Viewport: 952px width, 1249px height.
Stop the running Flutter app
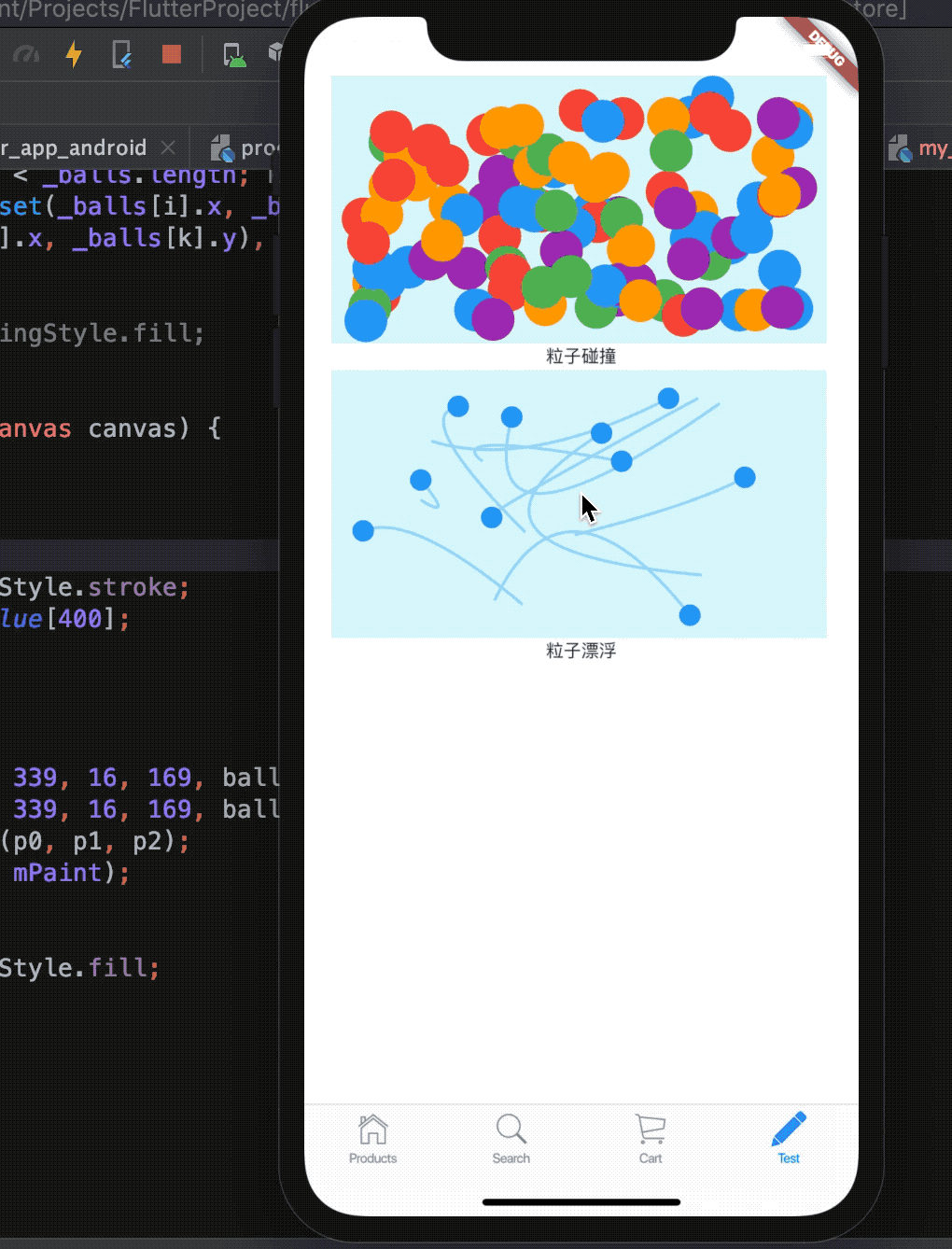pyautogui.click(x=172, y=54)
